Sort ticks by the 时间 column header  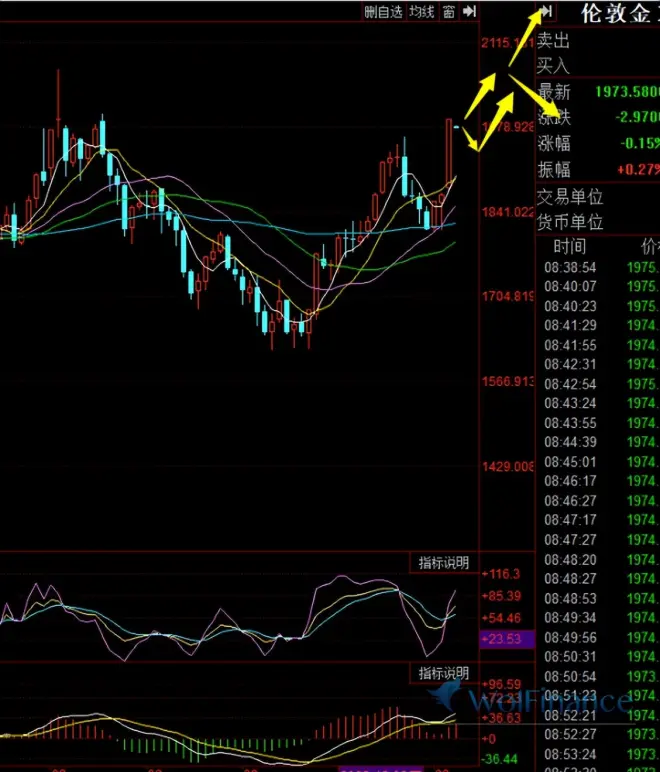coord(569,246)
